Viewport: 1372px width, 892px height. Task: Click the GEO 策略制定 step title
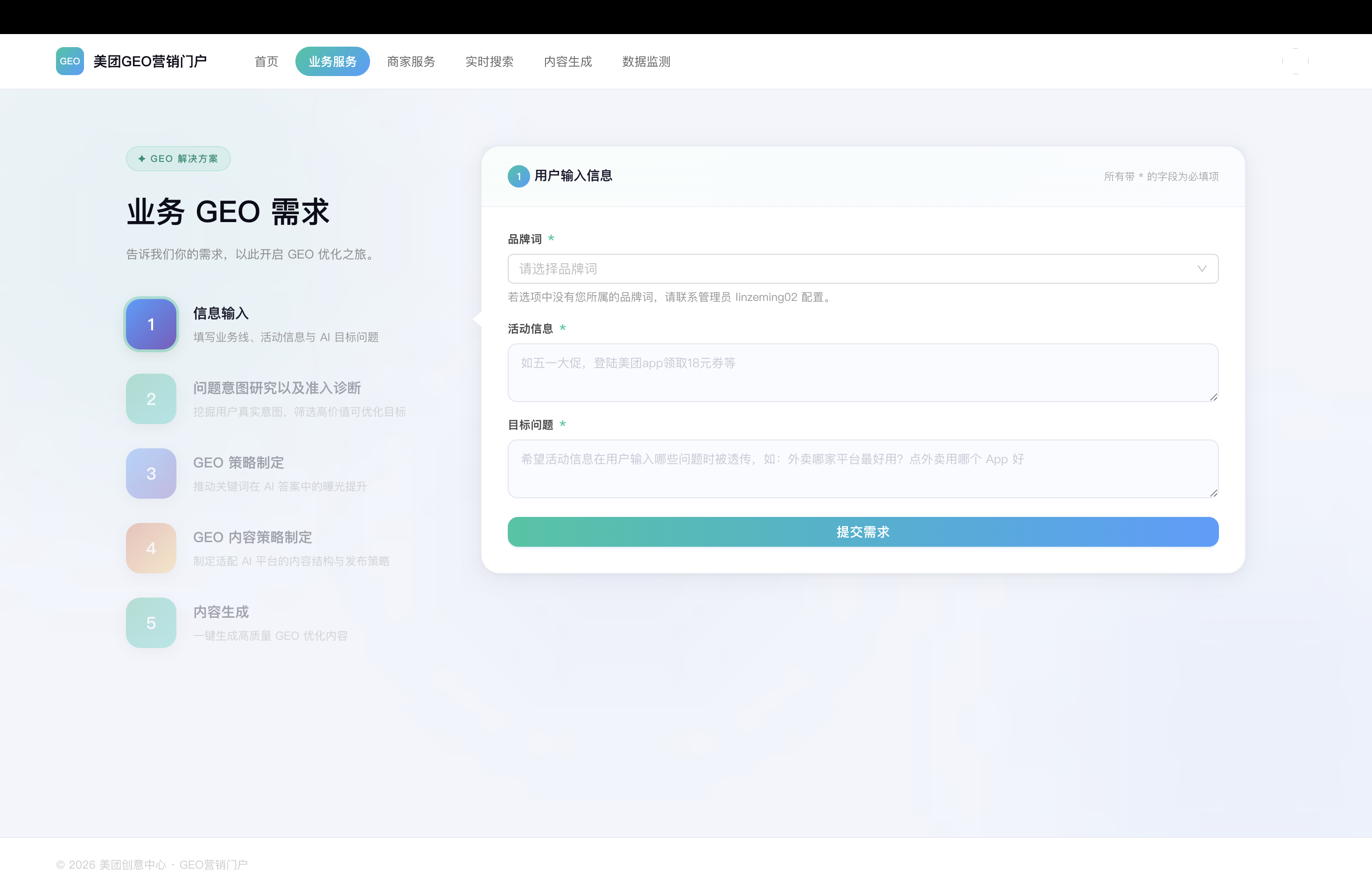238,463
